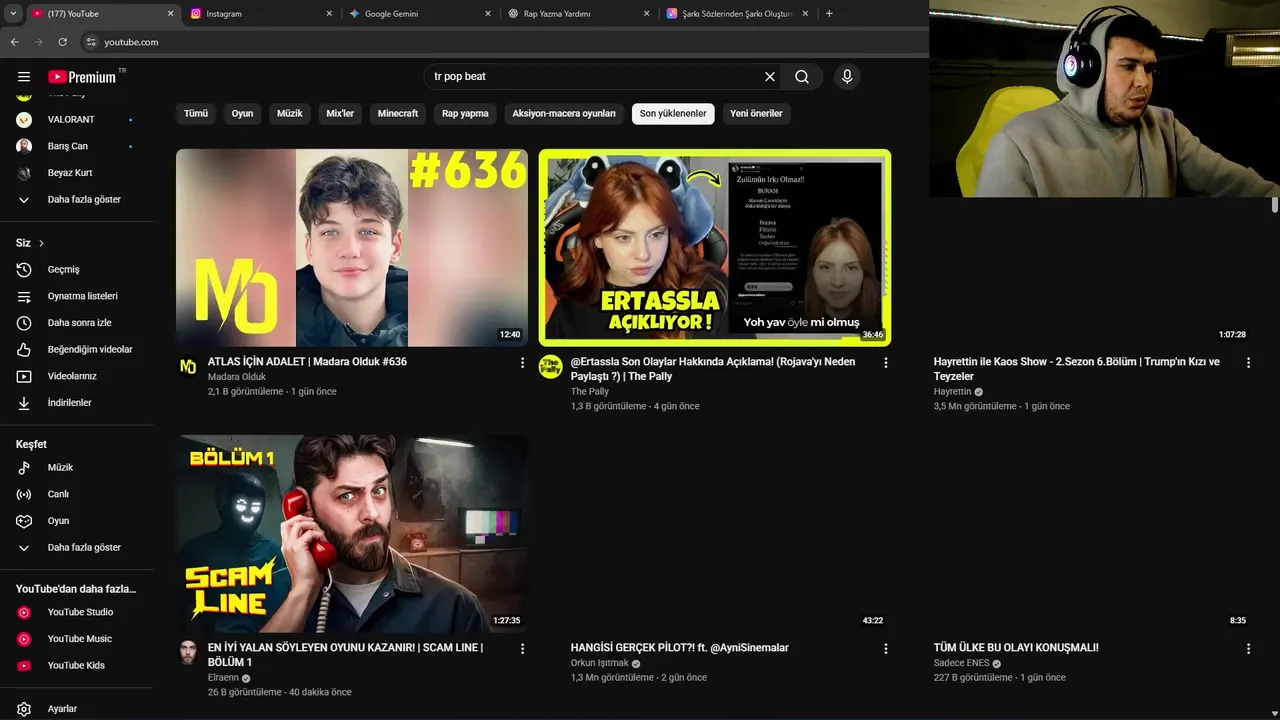
Task: Click the search magnifier button
Action: tap(802, 77)
